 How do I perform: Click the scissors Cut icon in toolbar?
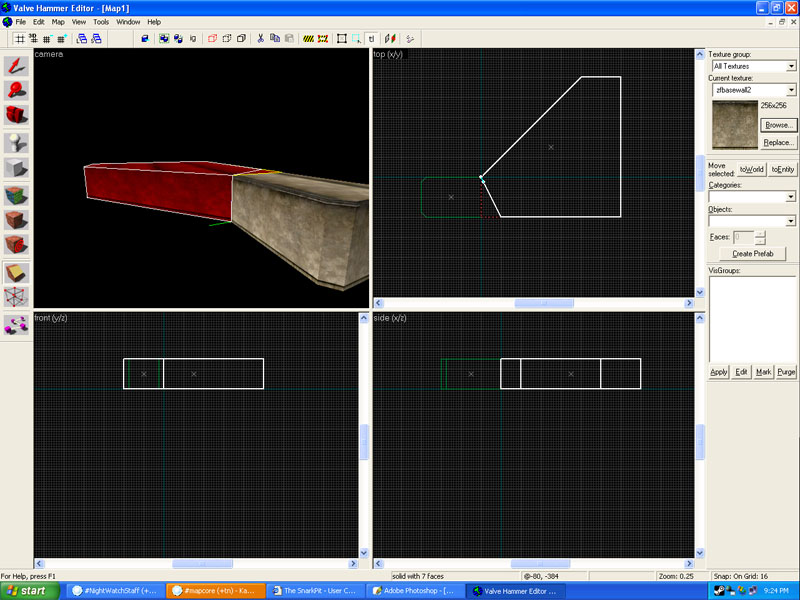click(260, 38)
